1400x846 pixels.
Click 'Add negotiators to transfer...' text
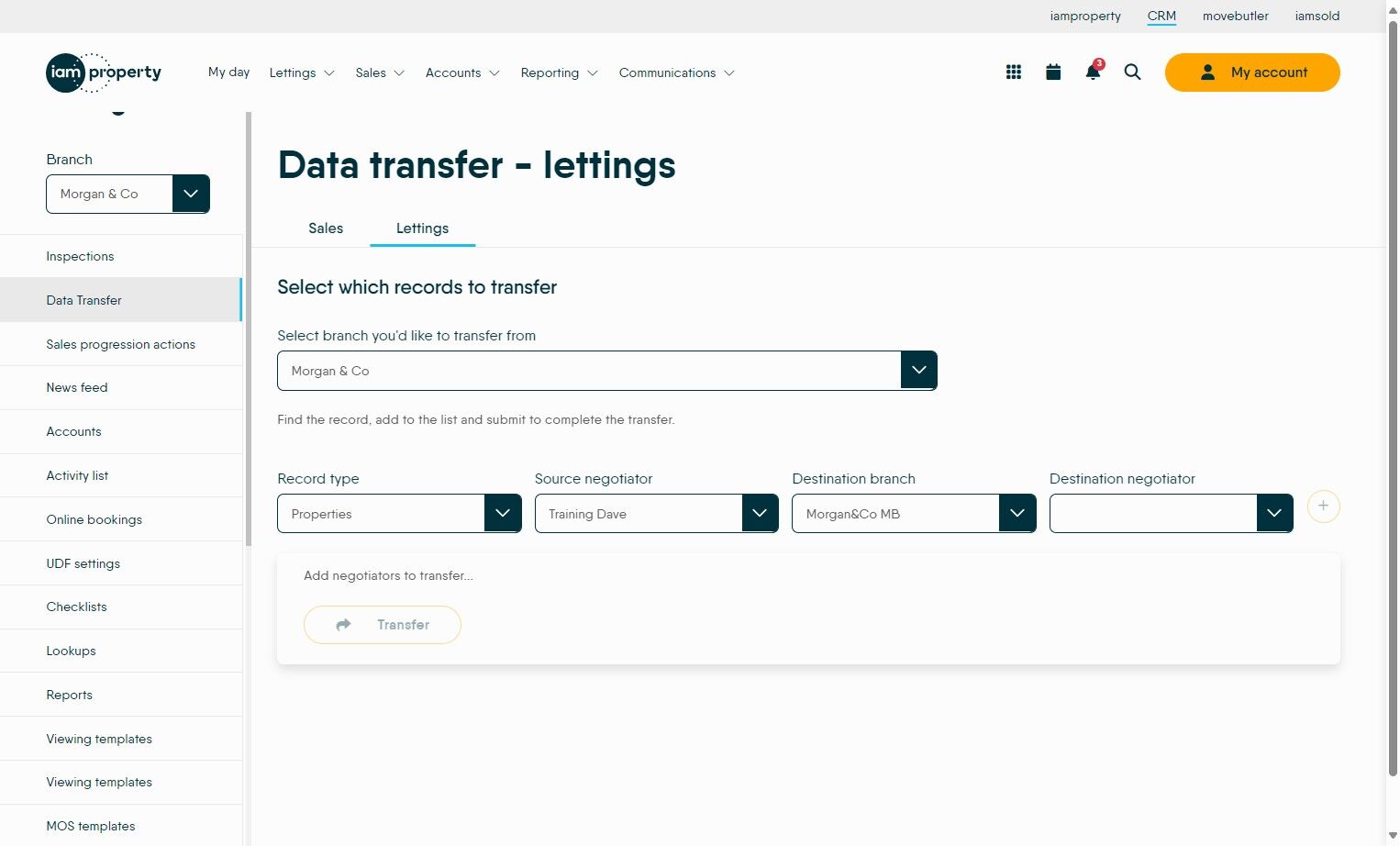(388, 575)
